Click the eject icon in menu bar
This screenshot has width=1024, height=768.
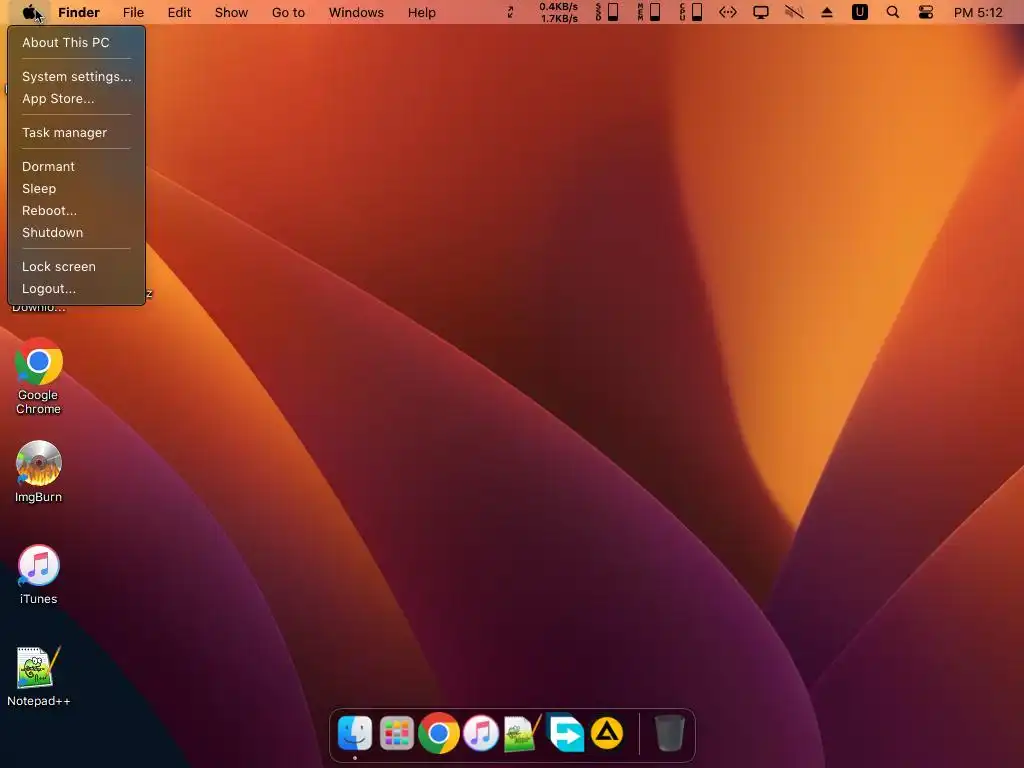point(827,12)
